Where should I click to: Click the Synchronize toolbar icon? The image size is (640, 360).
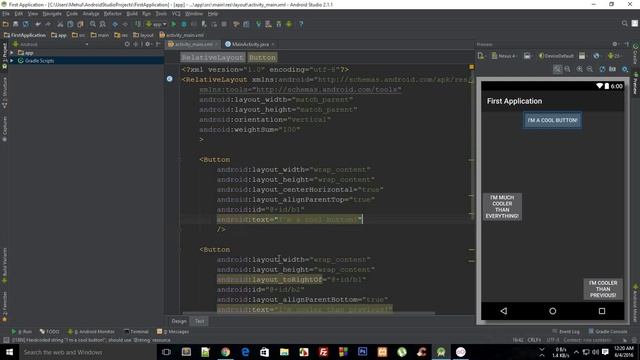pos(25,24)
